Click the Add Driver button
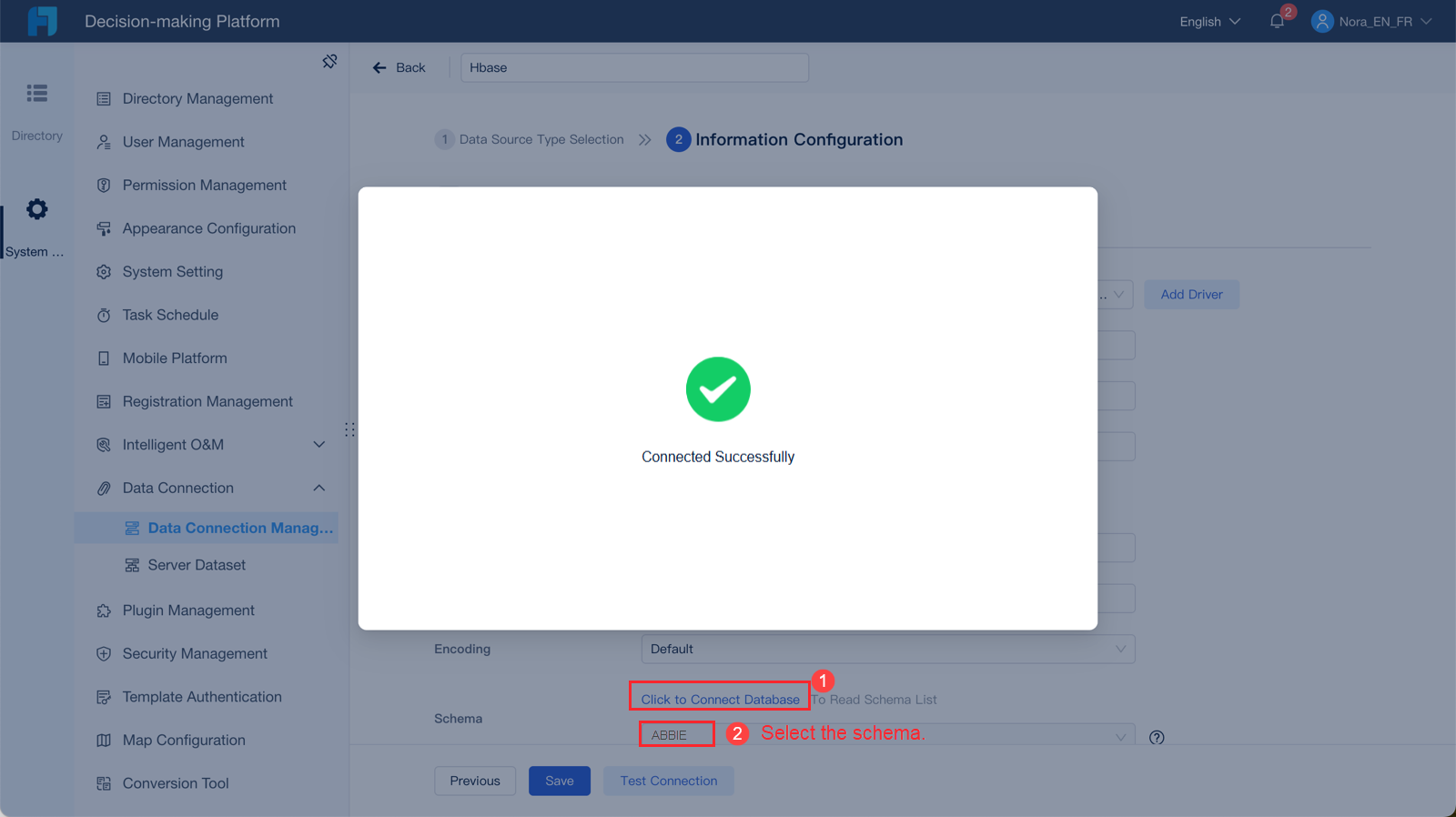Viewport: 1456px width, 817px height. coord(1191,294)
